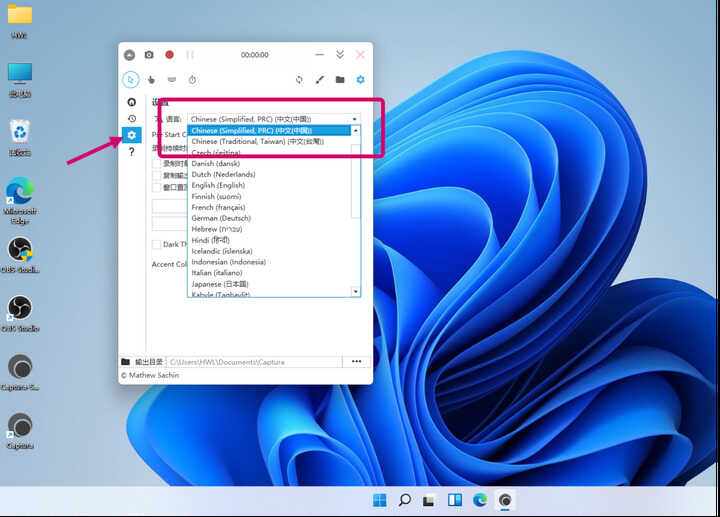720x517 pixels.
Task: Take a screenshot with the camera icon
Action: (149, 55)
